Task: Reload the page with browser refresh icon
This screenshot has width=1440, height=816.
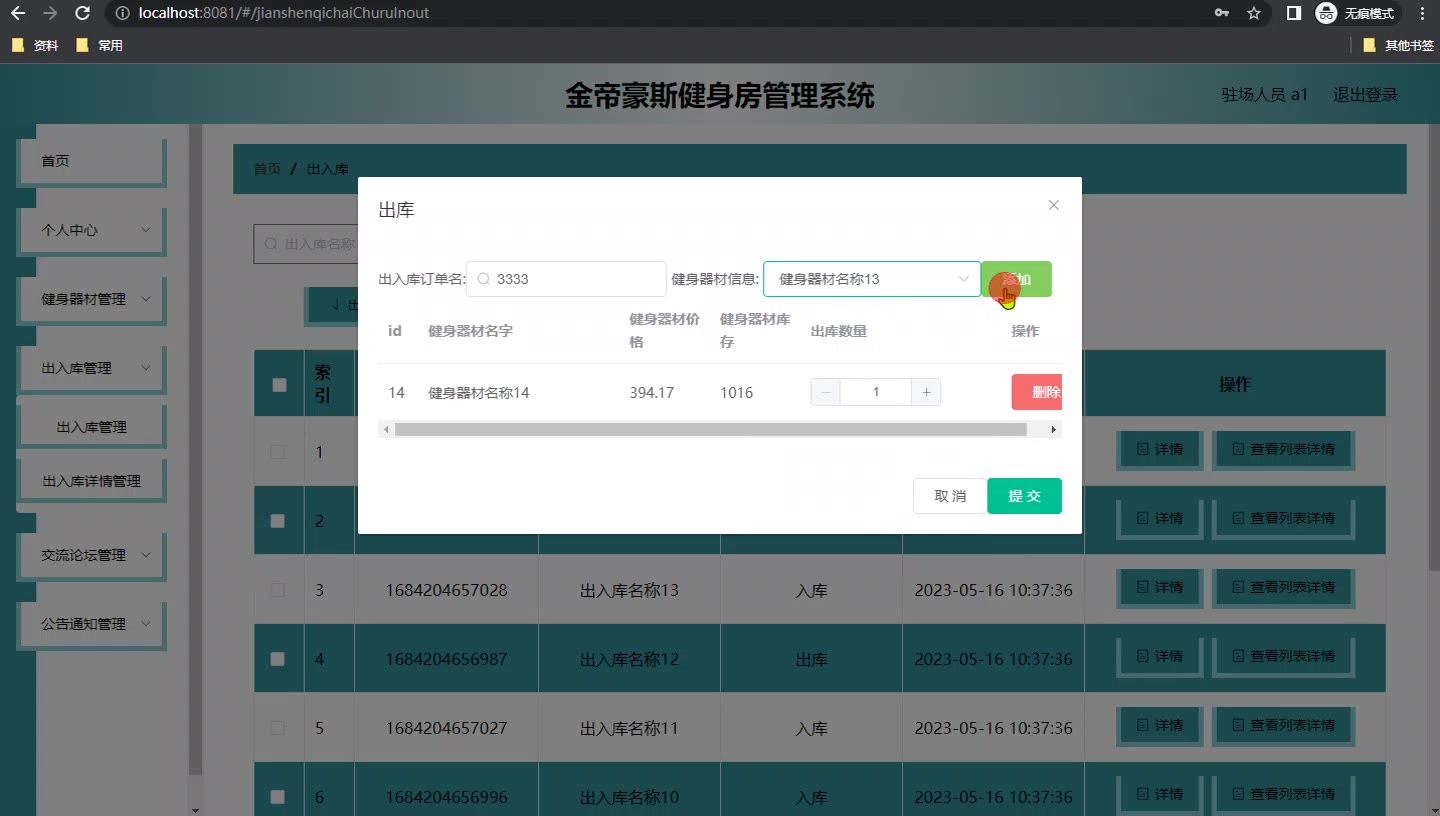Action: 83,13
